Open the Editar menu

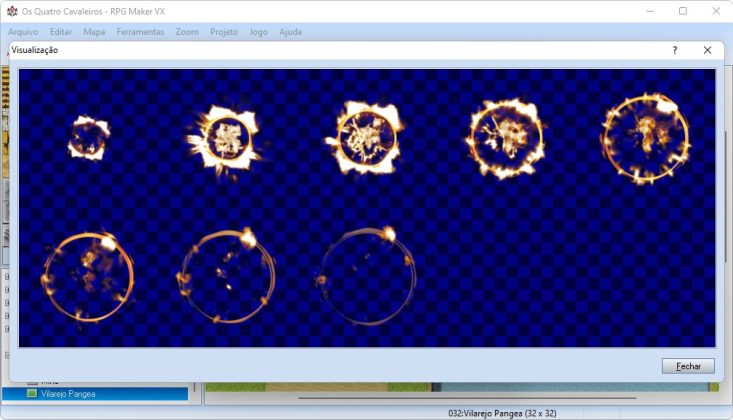[61, 32]
